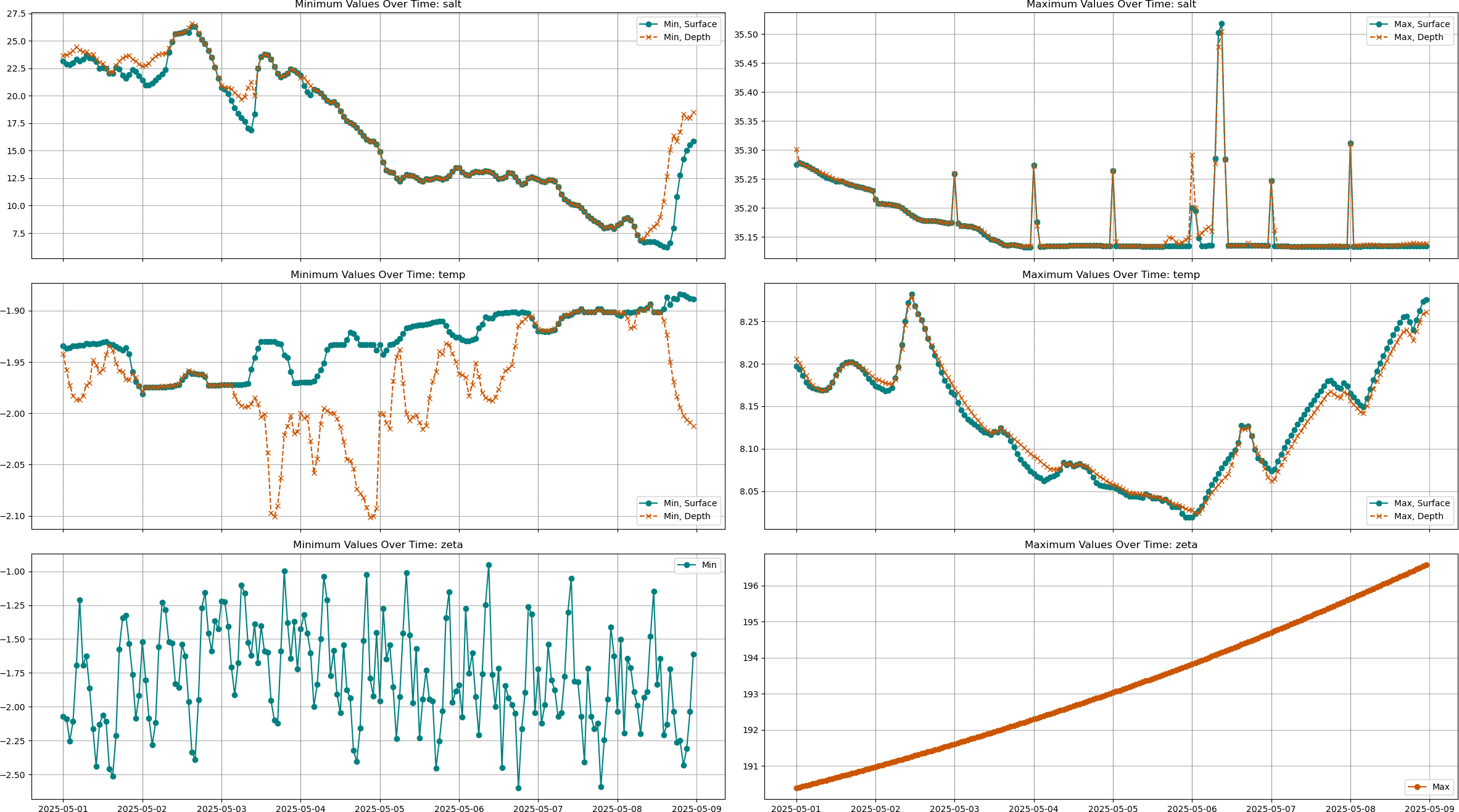Viewport: 1459px width, 812px height.
Task: Select "Max, Depth" legend entry in maximum salt plot
Action: 1407,37
